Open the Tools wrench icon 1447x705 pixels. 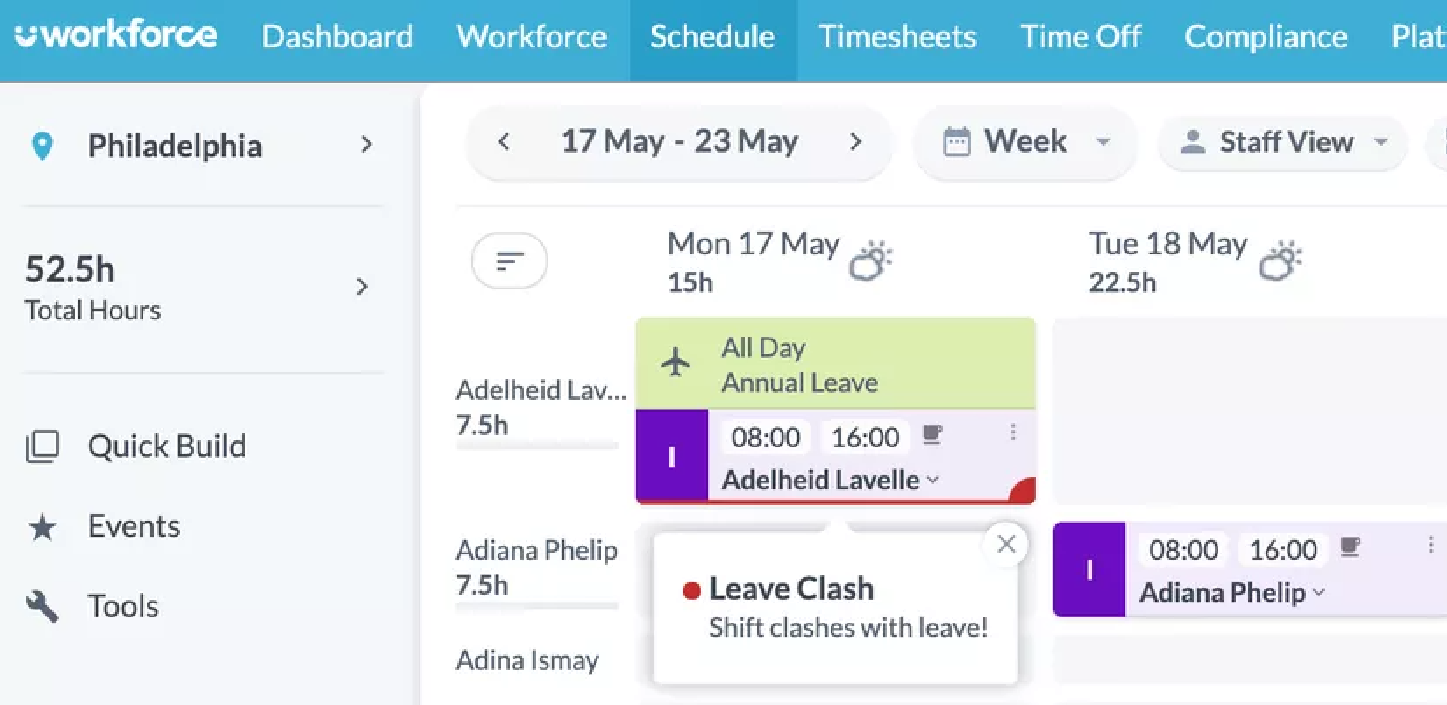coord(42,605)
